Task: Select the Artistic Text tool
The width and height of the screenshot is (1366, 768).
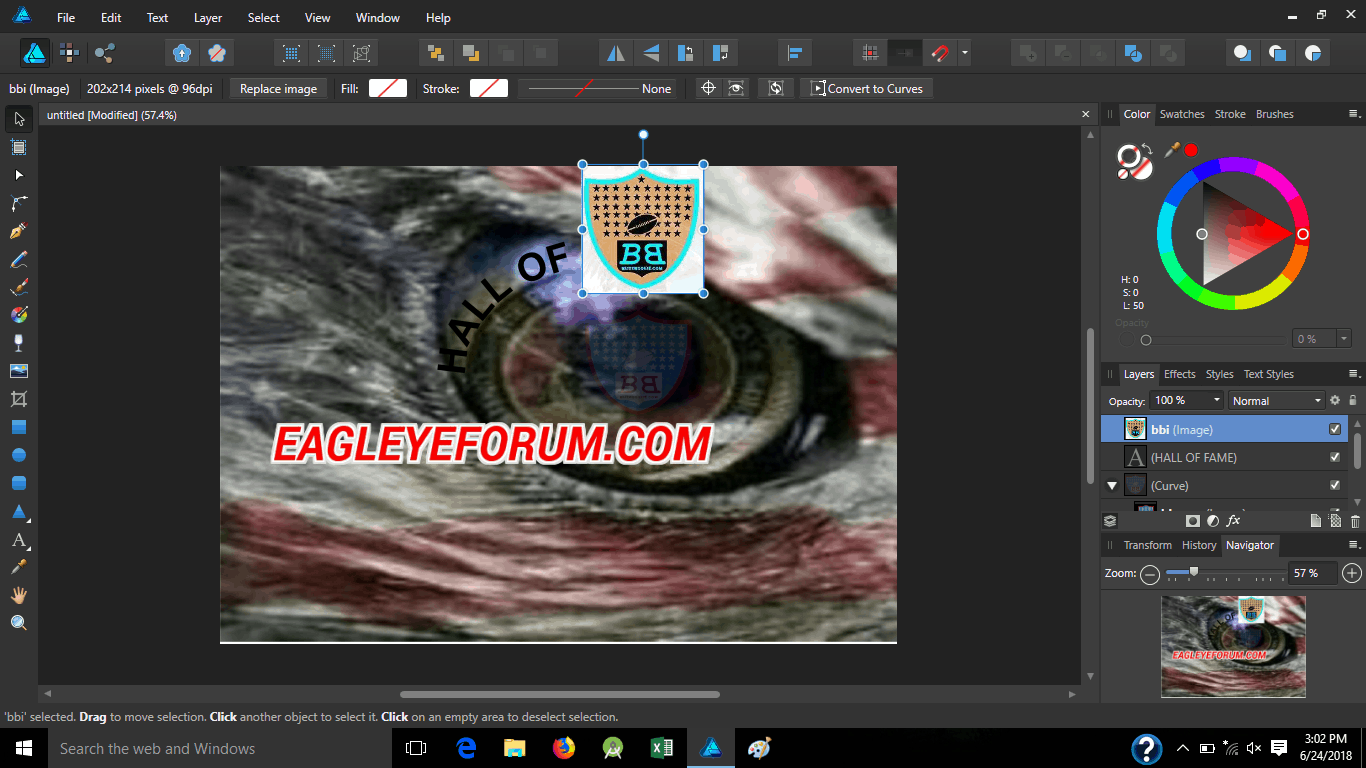Action: pyautogui.click(x=18, y=540)
